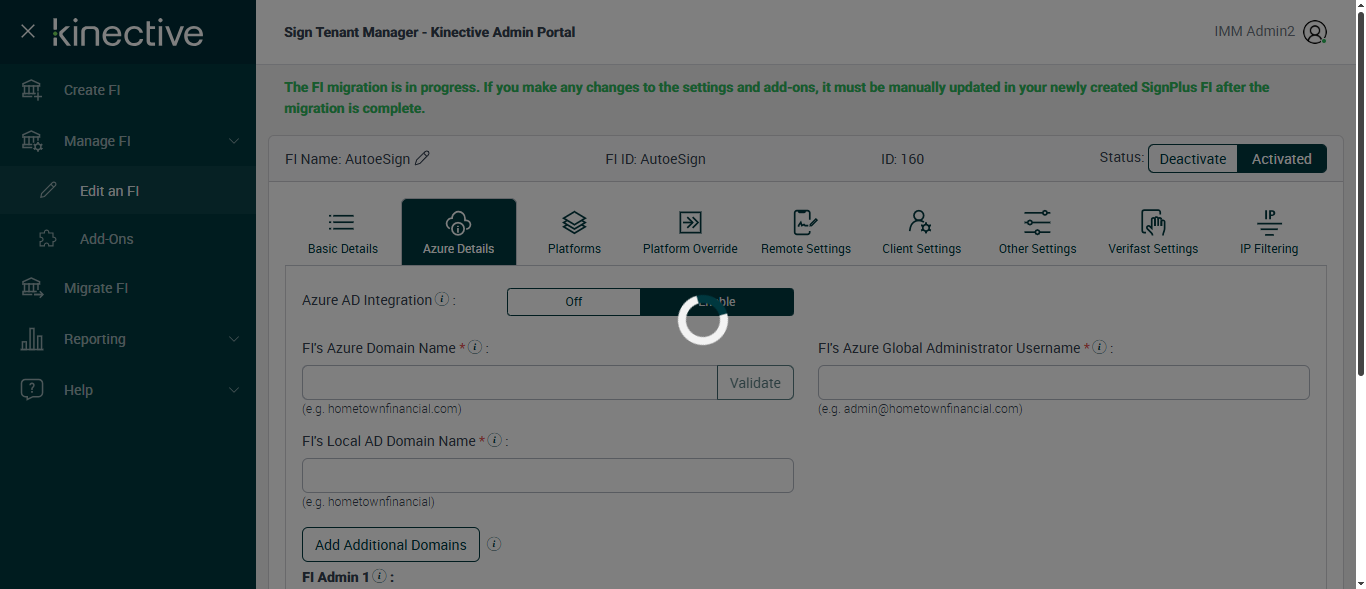Click info icon beside Add Additional Domains

tap(494, 545)
